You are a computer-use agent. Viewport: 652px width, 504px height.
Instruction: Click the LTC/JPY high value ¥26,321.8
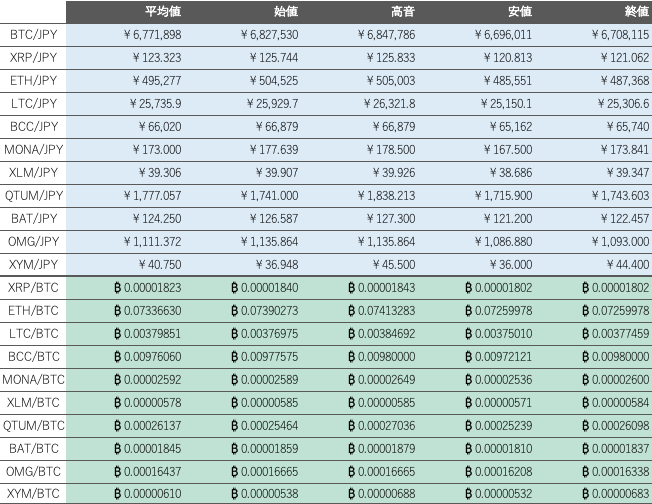pos(390,104)
